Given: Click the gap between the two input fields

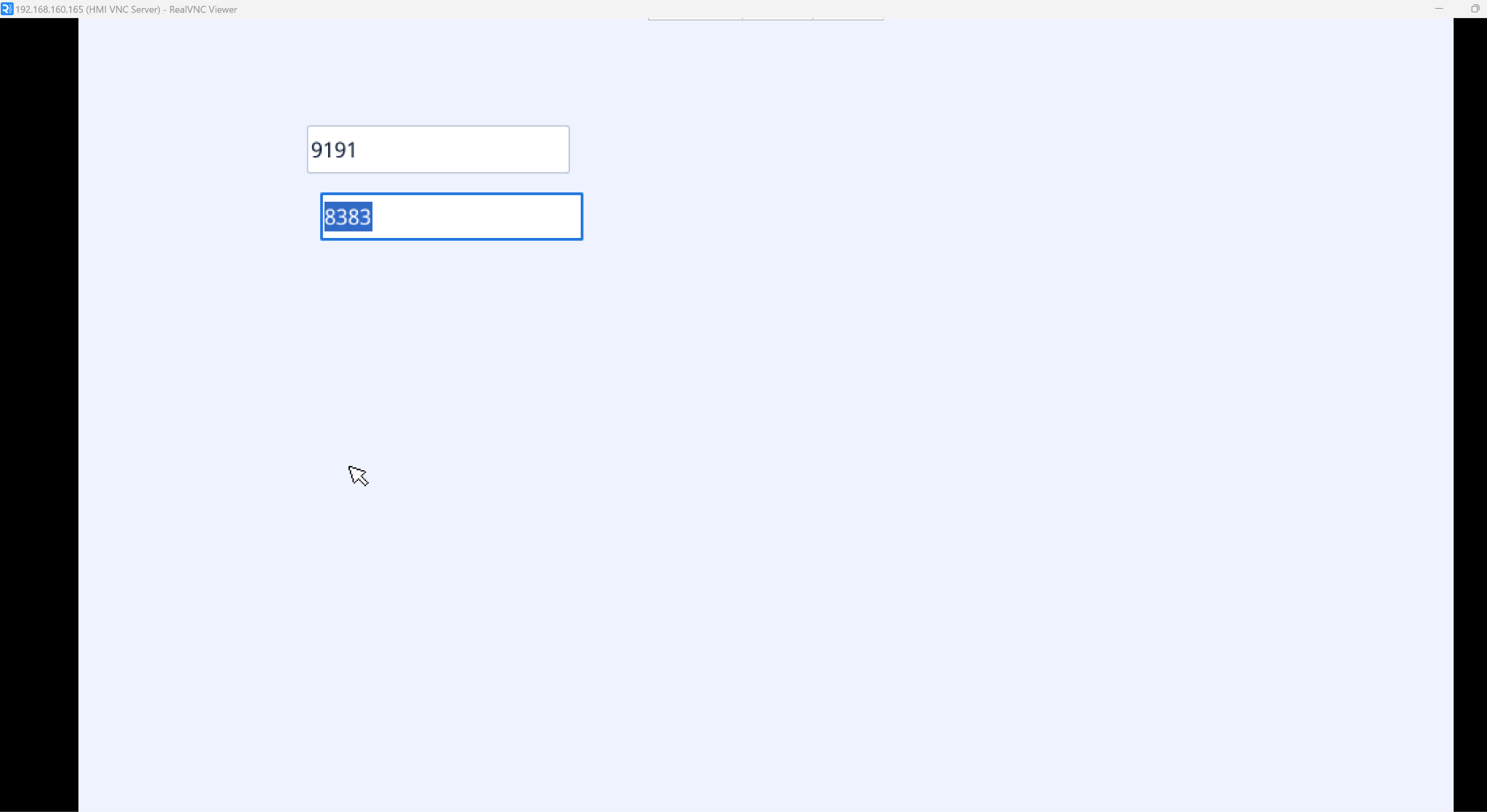Looking at the screenshot, I should tap(443, 183).
